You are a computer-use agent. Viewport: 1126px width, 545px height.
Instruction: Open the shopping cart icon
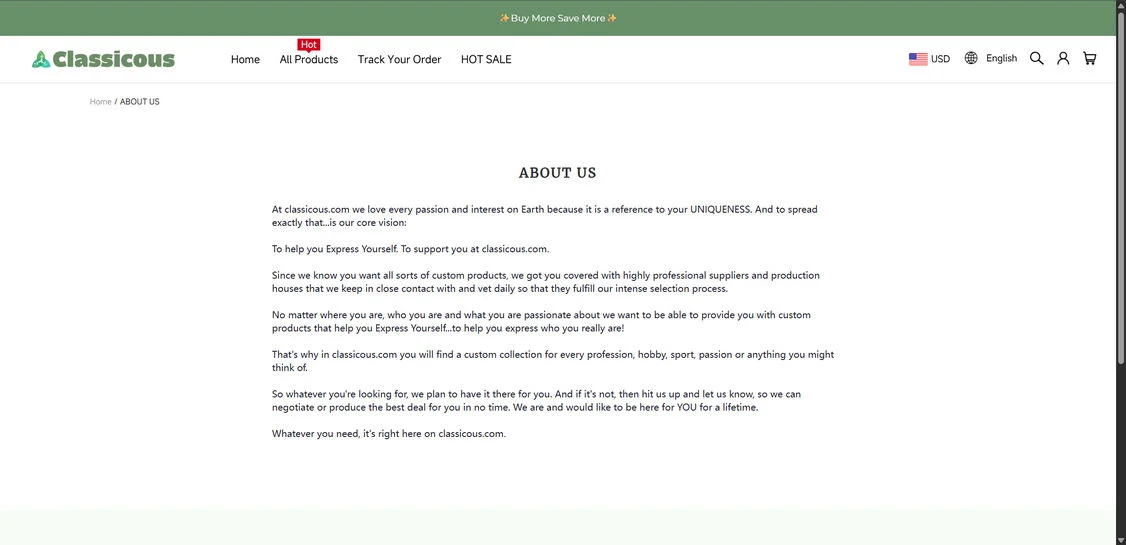(1089, 58)
